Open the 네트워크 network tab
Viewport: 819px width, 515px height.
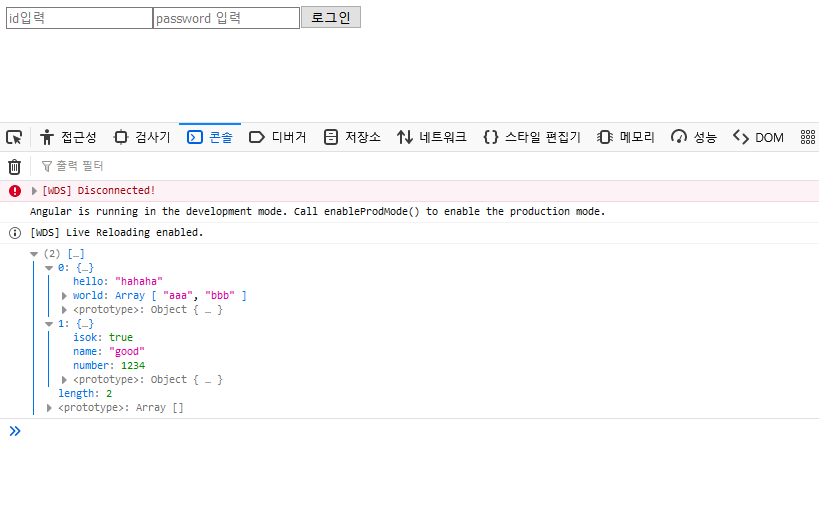(431, 137)
